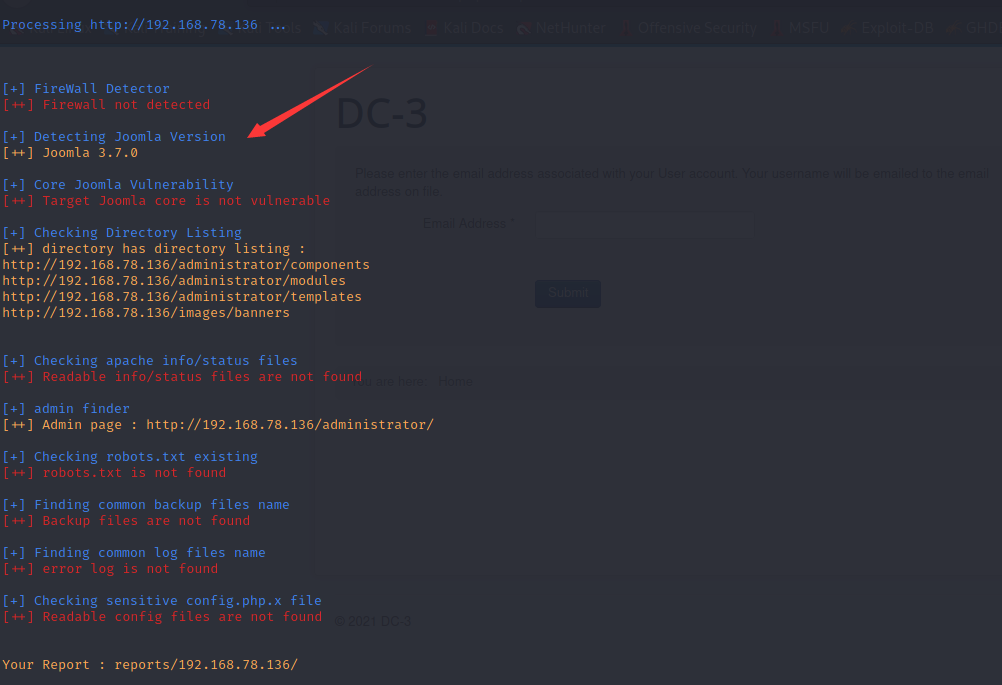Open Offensive Security bookmark in background browser

coord(689,28)
